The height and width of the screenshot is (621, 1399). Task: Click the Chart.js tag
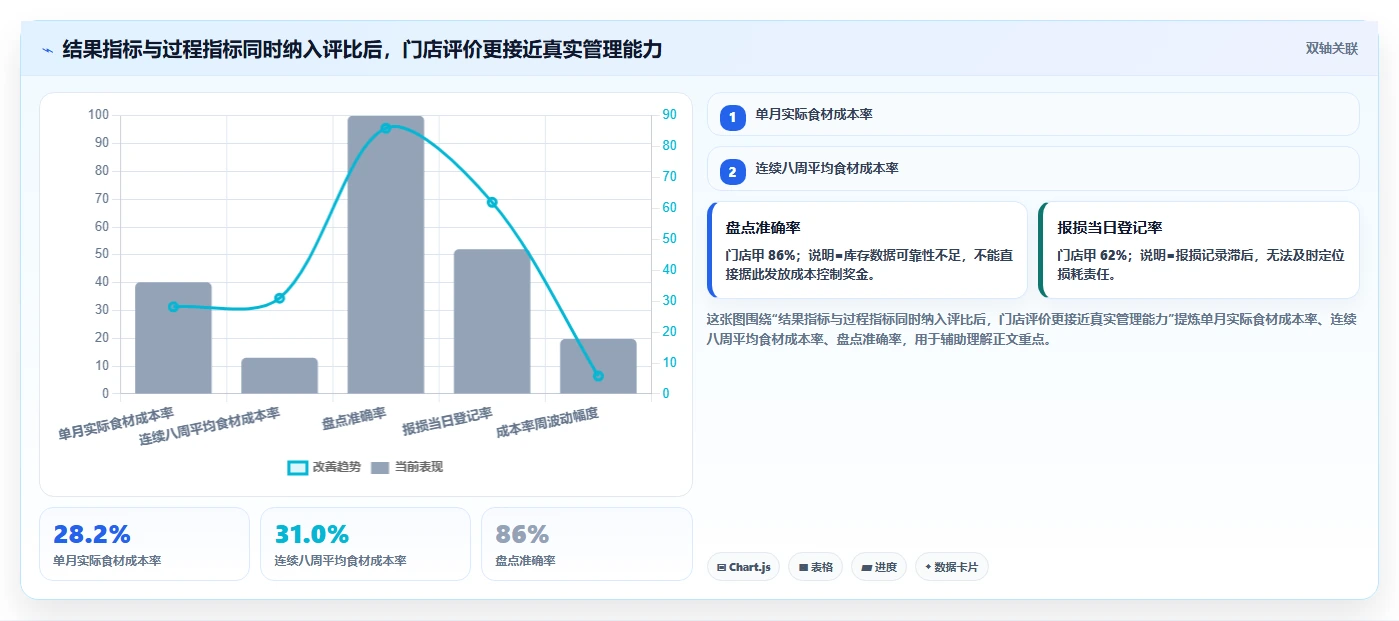pyautogui.click(x=743, y=567)
